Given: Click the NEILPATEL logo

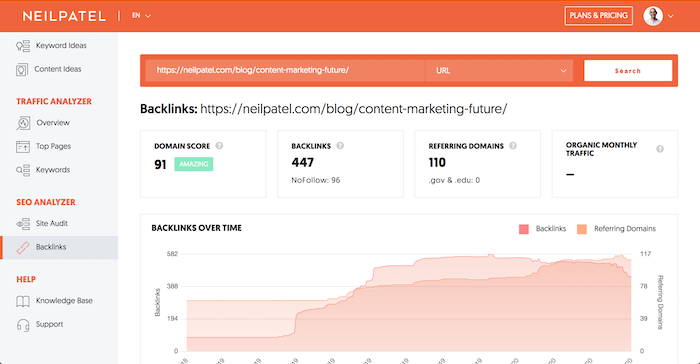Looking at the screenshot, I should click(x=64, y=16).
